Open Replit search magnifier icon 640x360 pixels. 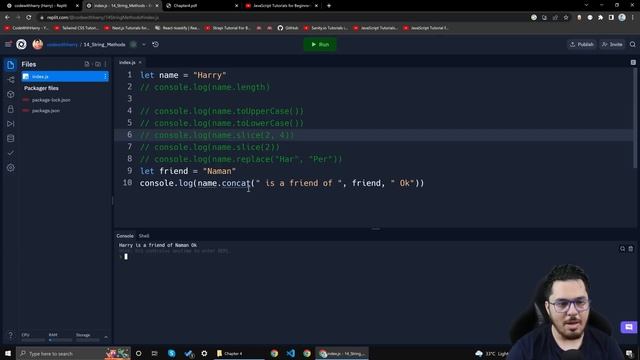pyautogui.click(x=633, y=44)
